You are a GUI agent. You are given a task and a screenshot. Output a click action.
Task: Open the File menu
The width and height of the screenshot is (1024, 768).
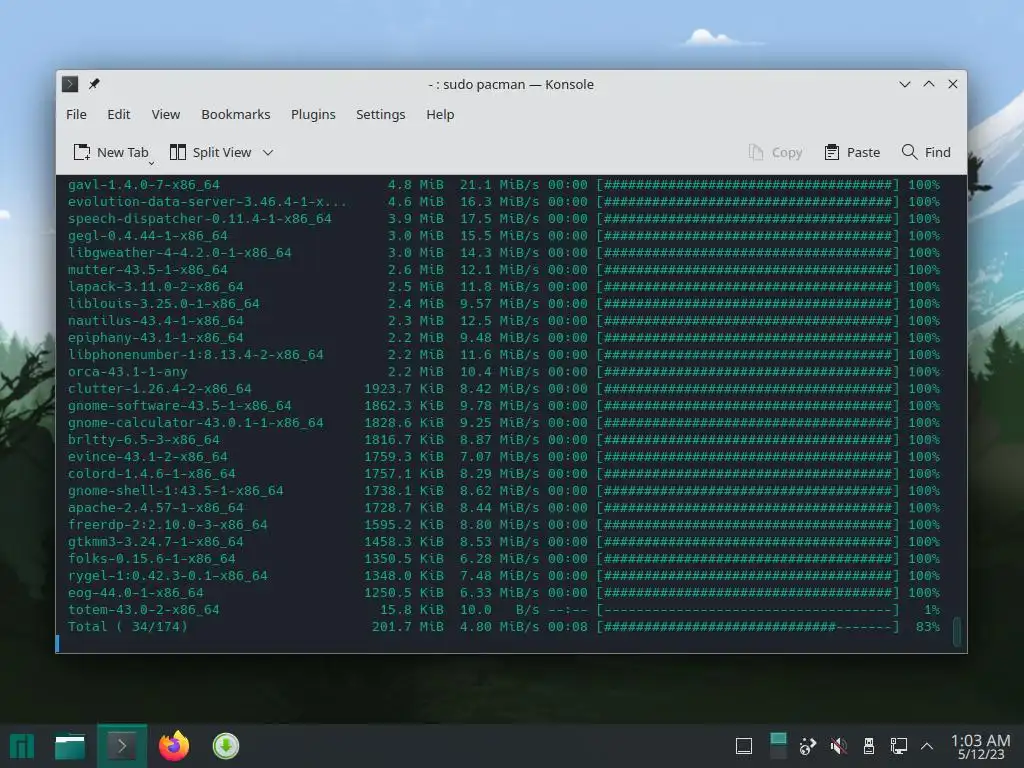pos(76,114)
